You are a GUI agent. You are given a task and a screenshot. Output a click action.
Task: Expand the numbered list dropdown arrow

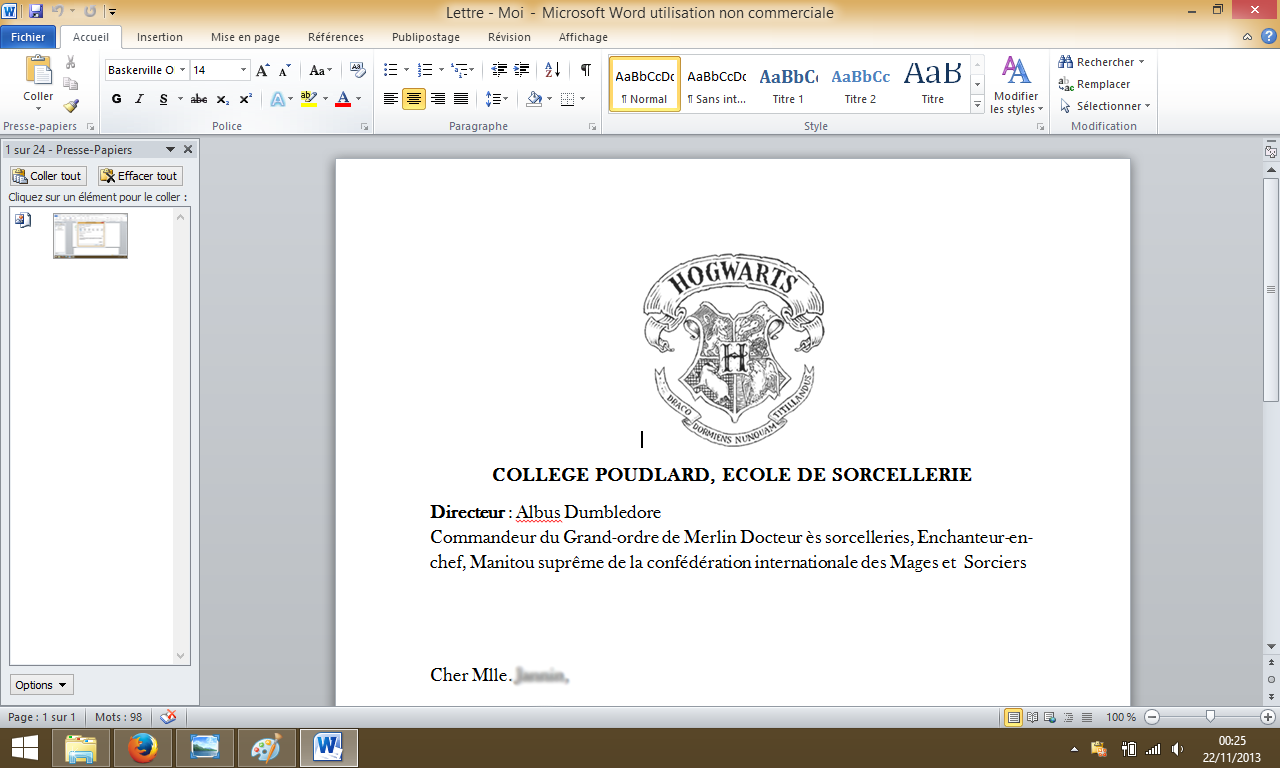tap(440, 70)
